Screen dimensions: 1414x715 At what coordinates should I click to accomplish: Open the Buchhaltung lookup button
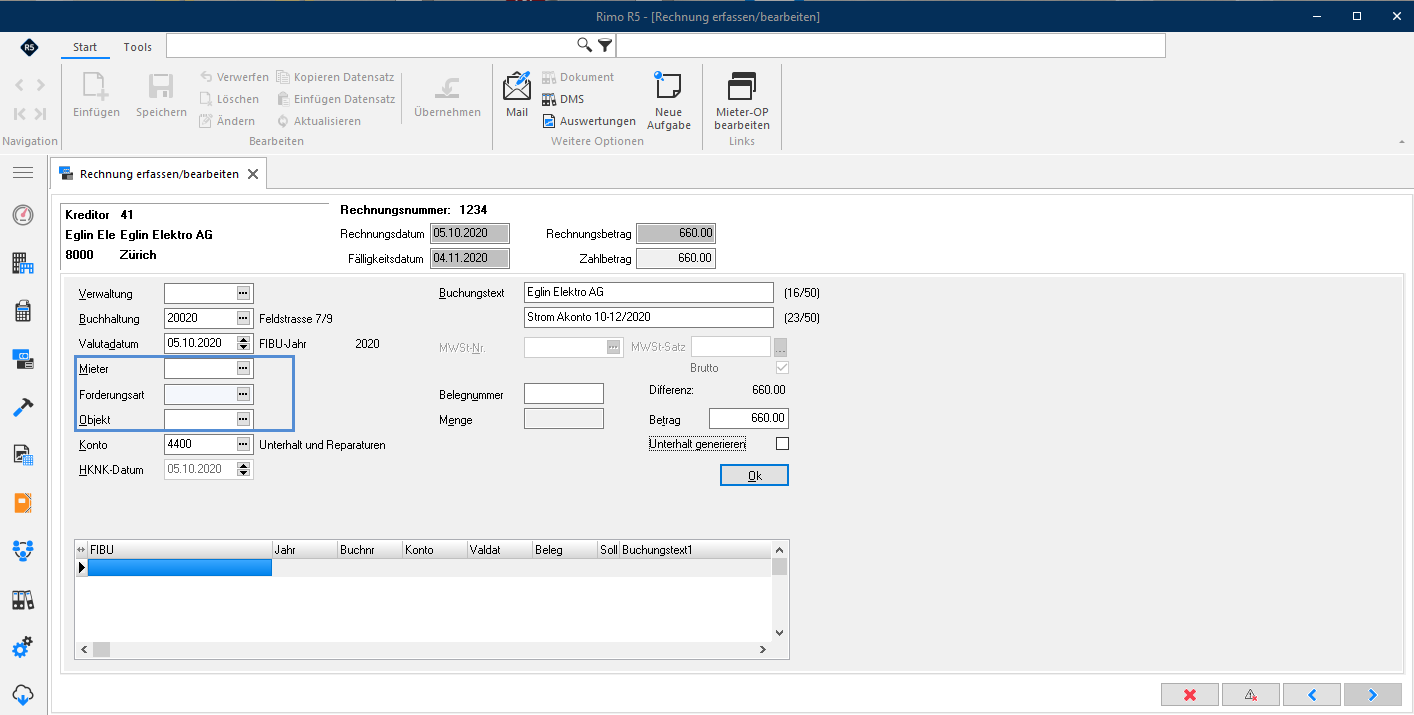tap(243, 318)
